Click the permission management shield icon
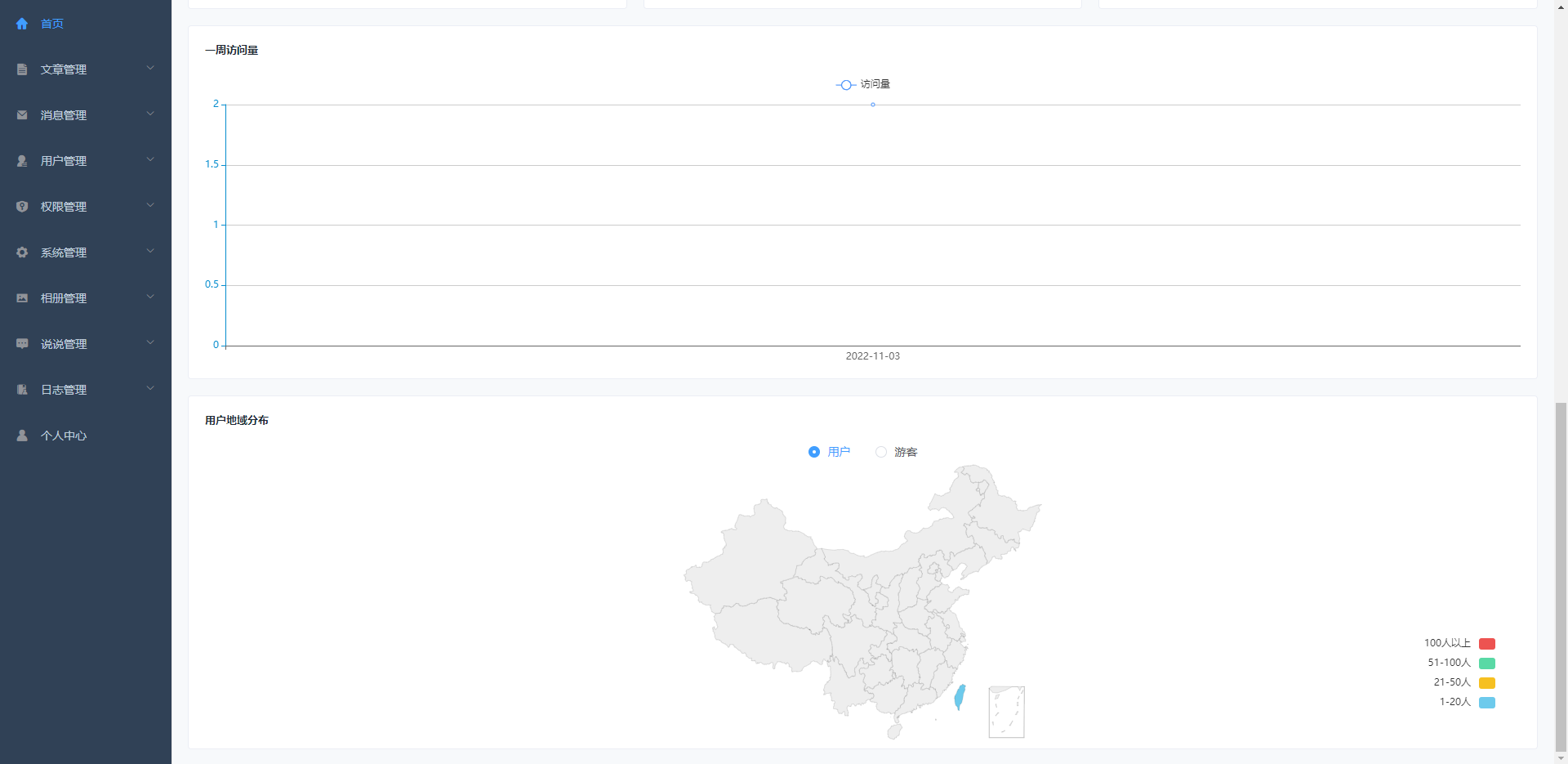The width and height of the screenshot is (1568, 764). 22,207
